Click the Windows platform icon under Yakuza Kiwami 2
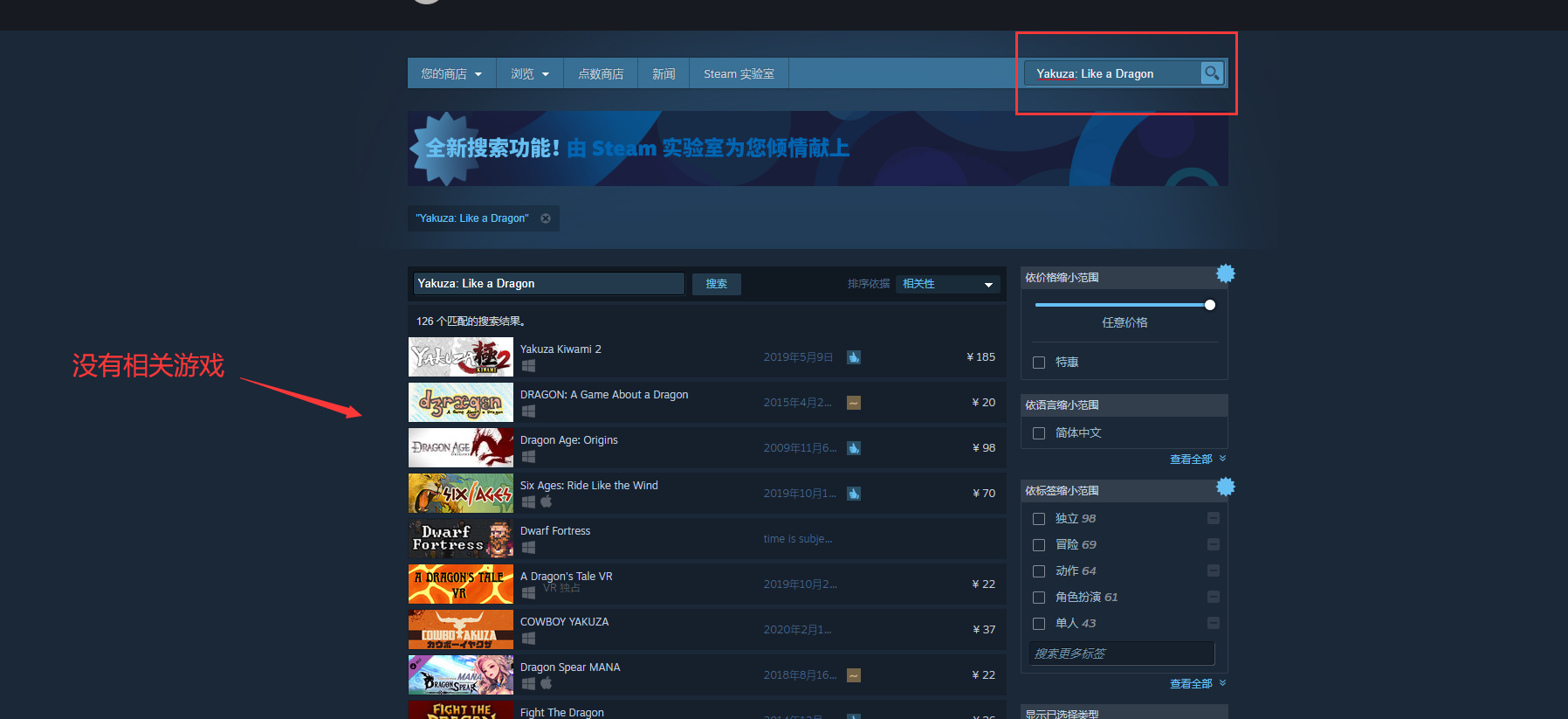The image size is (1568, 719). tap(528, 366)
